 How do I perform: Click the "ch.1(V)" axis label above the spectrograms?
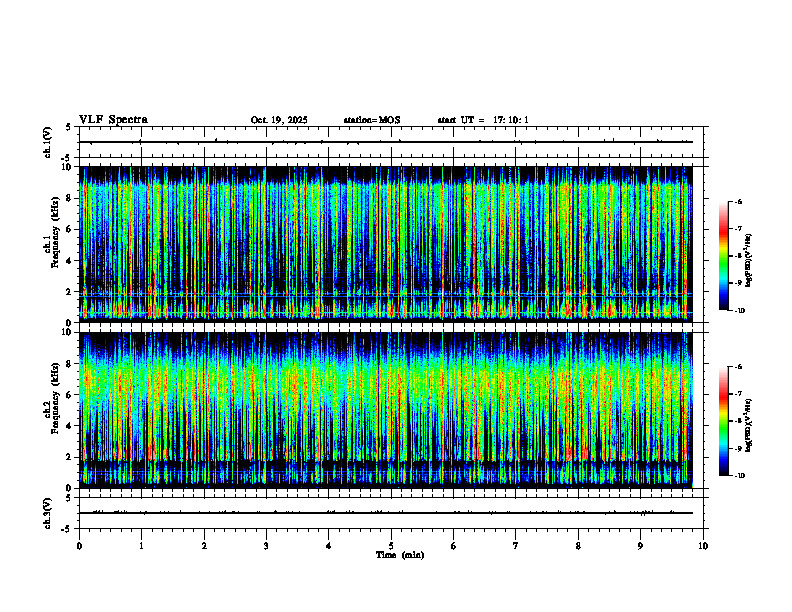pos(48,142)
